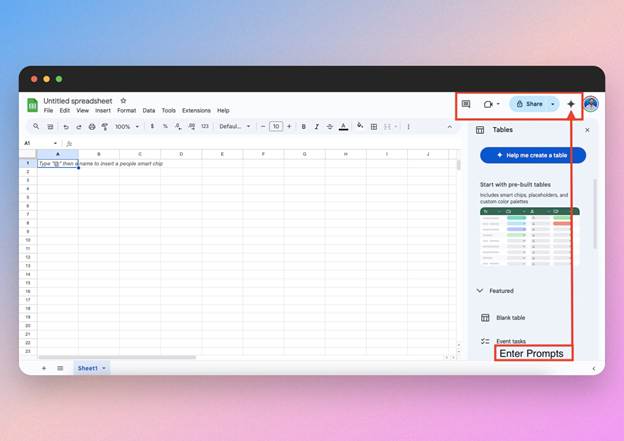Click the undo arrow in toolbar
624x441 pixels.
tap(66, 127)
